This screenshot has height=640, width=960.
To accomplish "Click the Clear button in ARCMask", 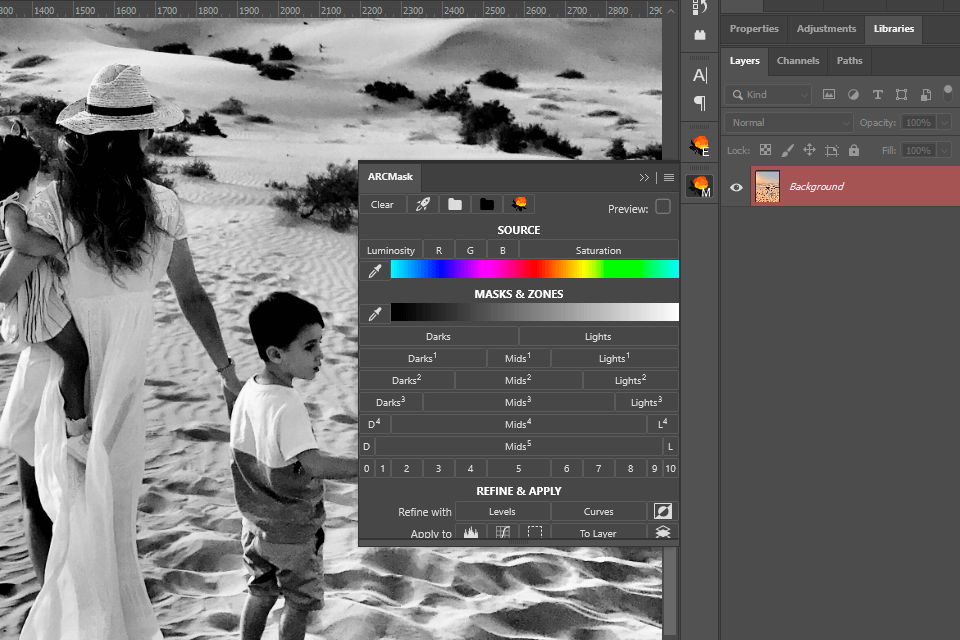I will pos(382,204).
